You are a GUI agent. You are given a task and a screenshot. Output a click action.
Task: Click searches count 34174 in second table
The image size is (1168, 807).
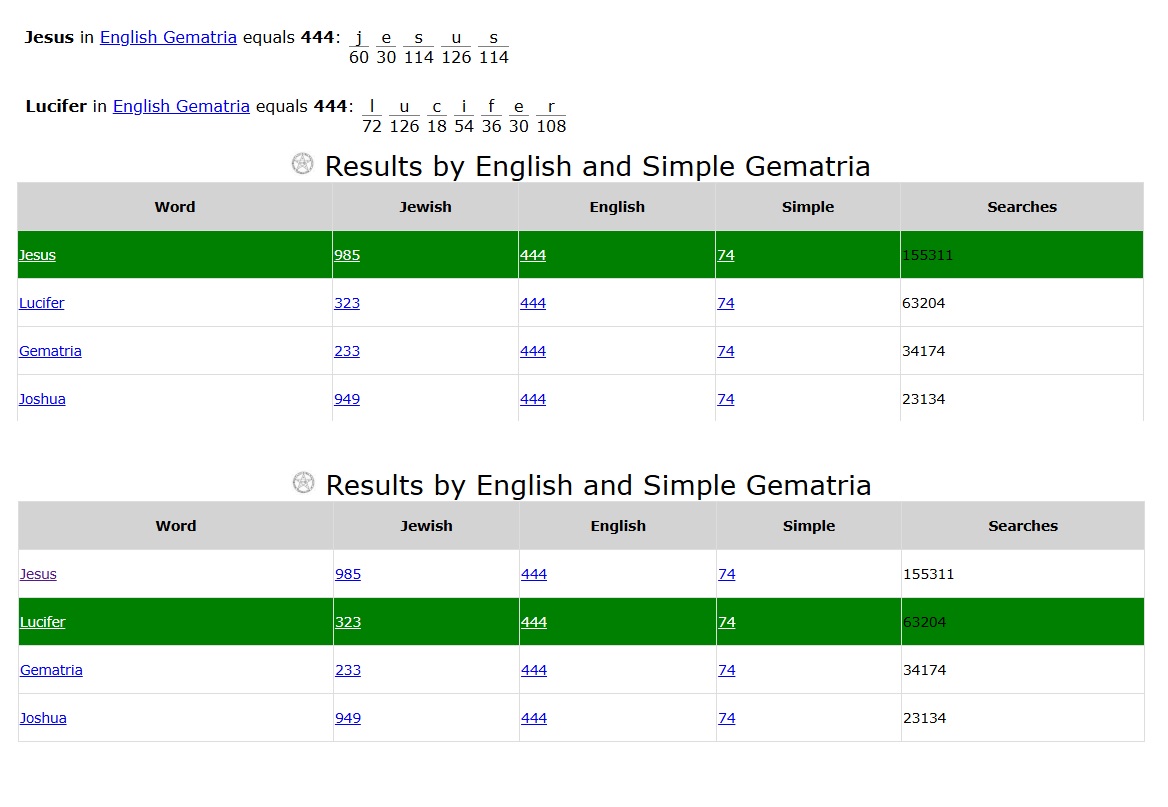coord(924,670)
